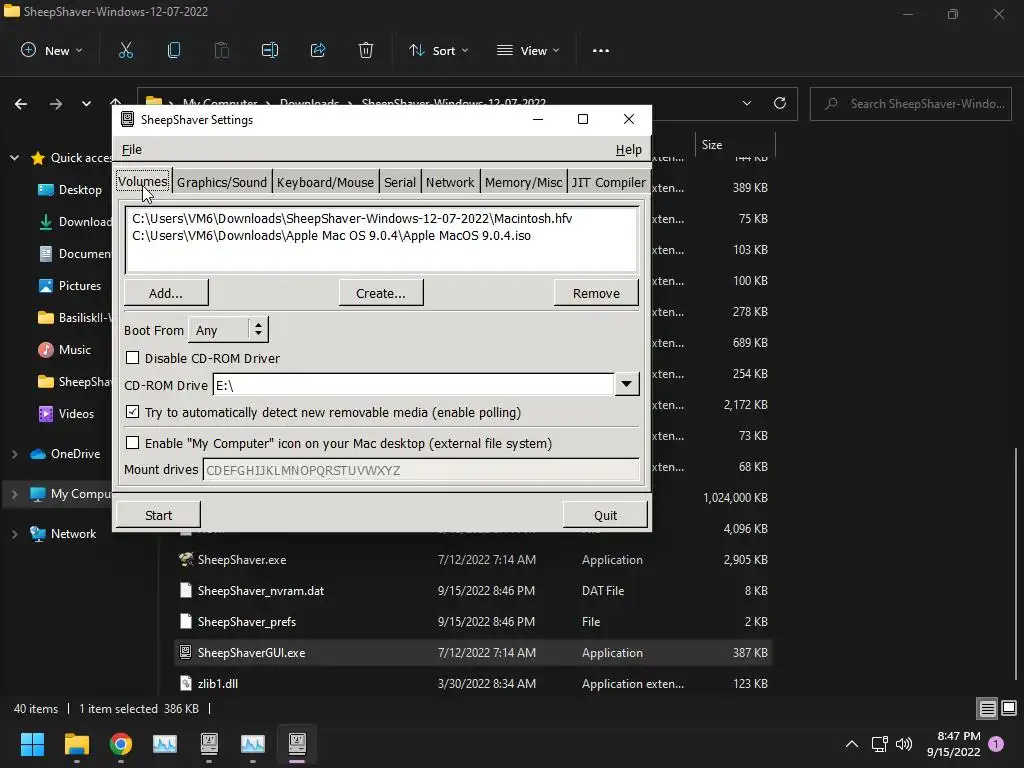Open the CD-ROM Drive dropdown arrow
Image resolution: width=1024 pixels, height=768 pixels.
(x=626, y=385)
